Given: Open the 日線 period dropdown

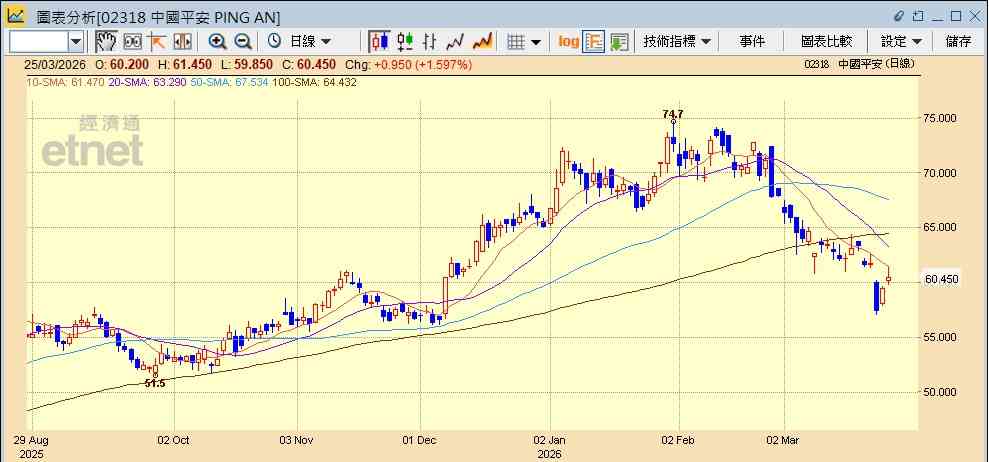Looking at the screenshot, I should tap(310, 42).
